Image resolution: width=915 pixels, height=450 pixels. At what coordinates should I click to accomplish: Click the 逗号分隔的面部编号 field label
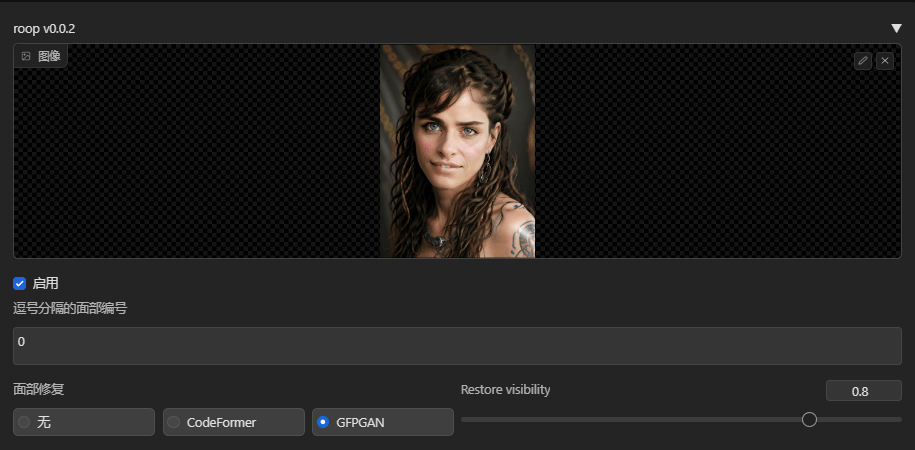pyautogui.click(x=70, y=309)
